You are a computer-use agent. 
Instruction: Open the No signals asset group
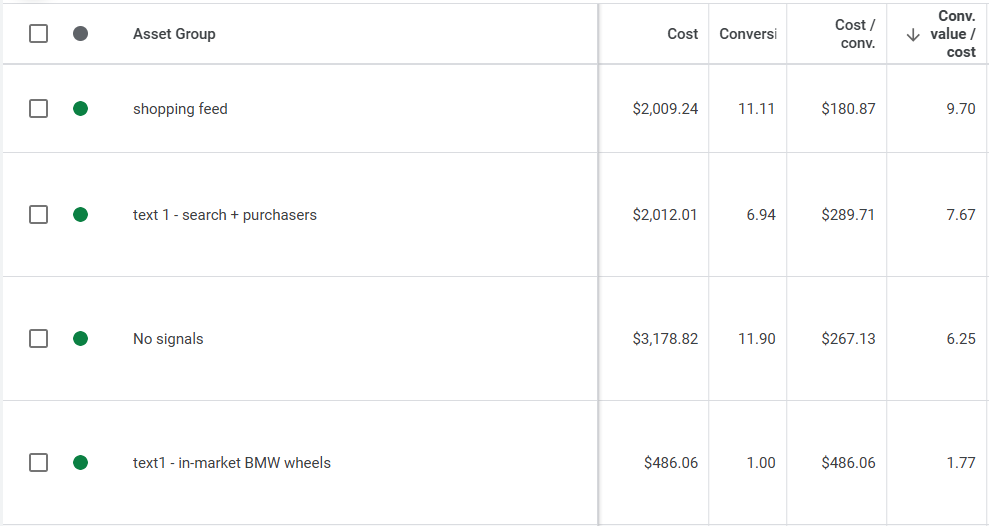point(168,339)
